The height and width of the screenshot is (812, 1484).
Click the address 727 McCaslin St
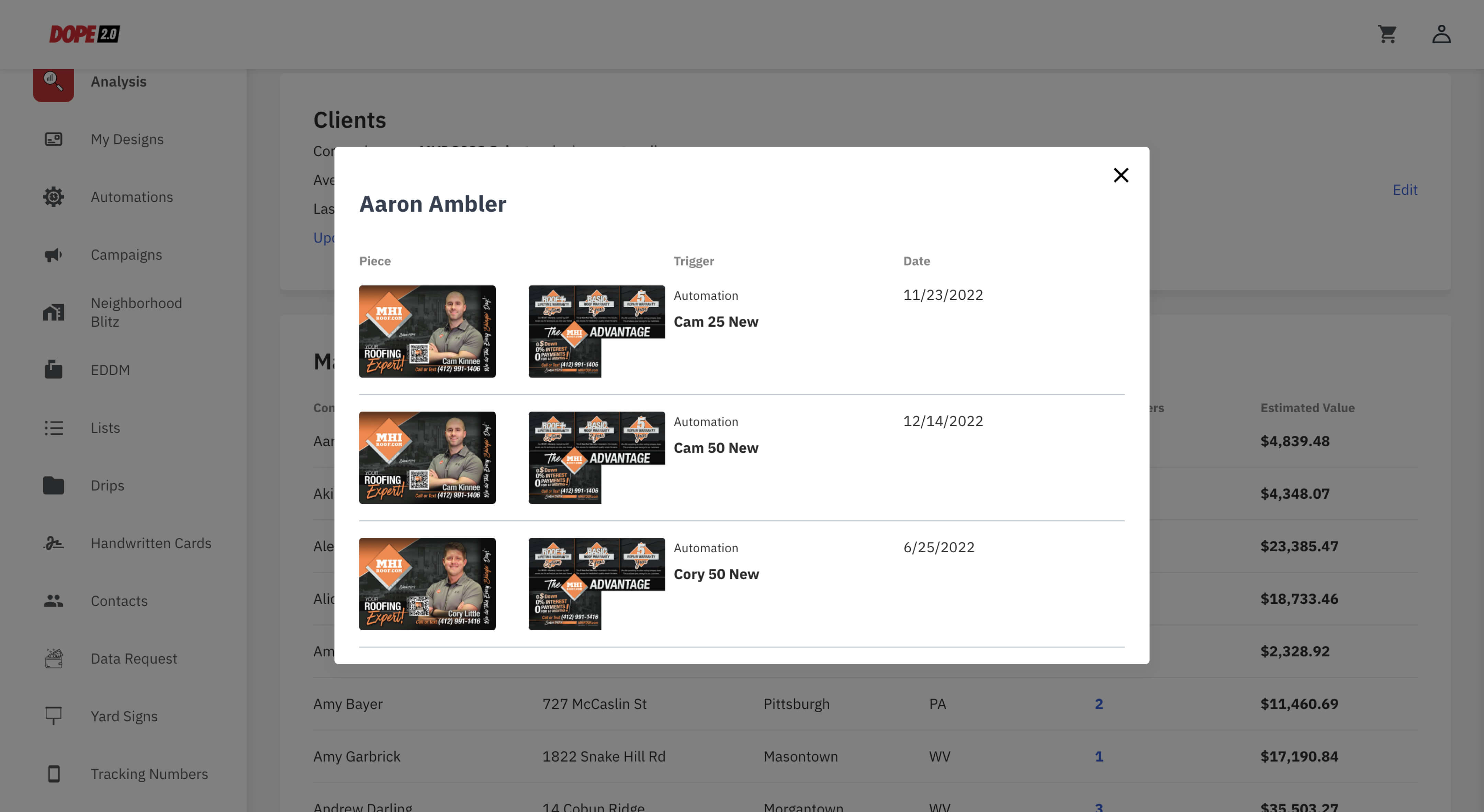tap(594, 704)
